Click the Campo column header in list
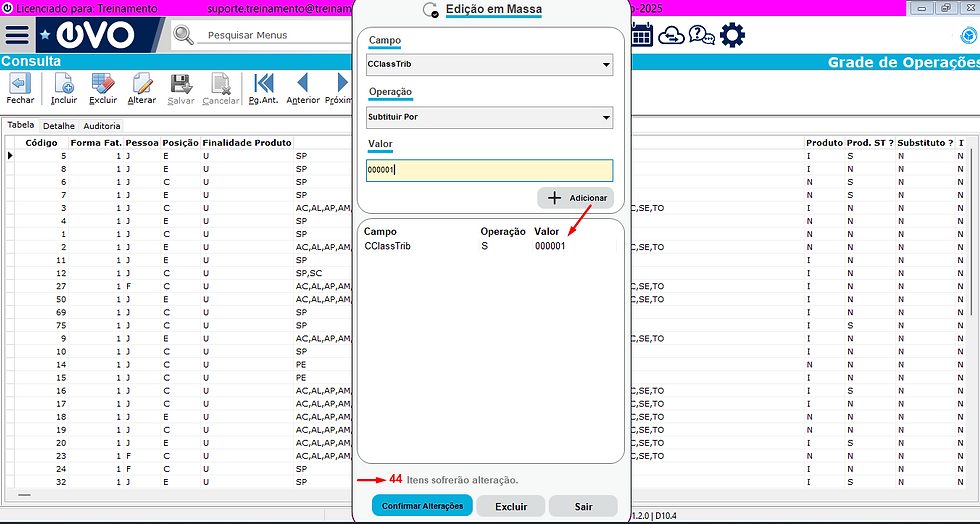The height and width of the screenshot is (524, 980). (380, 232)
